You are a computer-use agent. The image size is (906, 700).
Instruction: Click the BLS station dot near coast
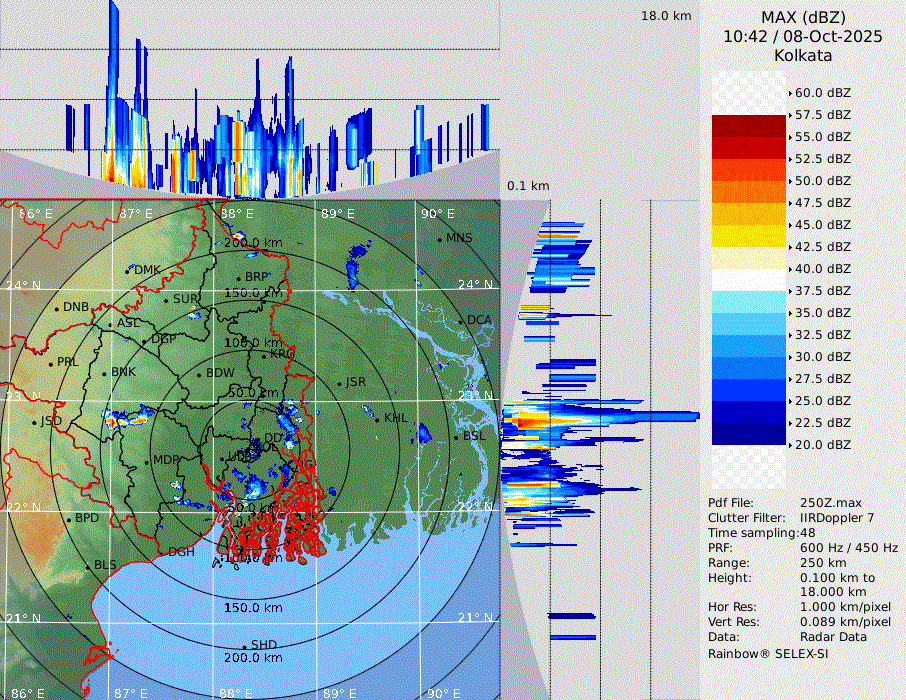coord(88,566)
